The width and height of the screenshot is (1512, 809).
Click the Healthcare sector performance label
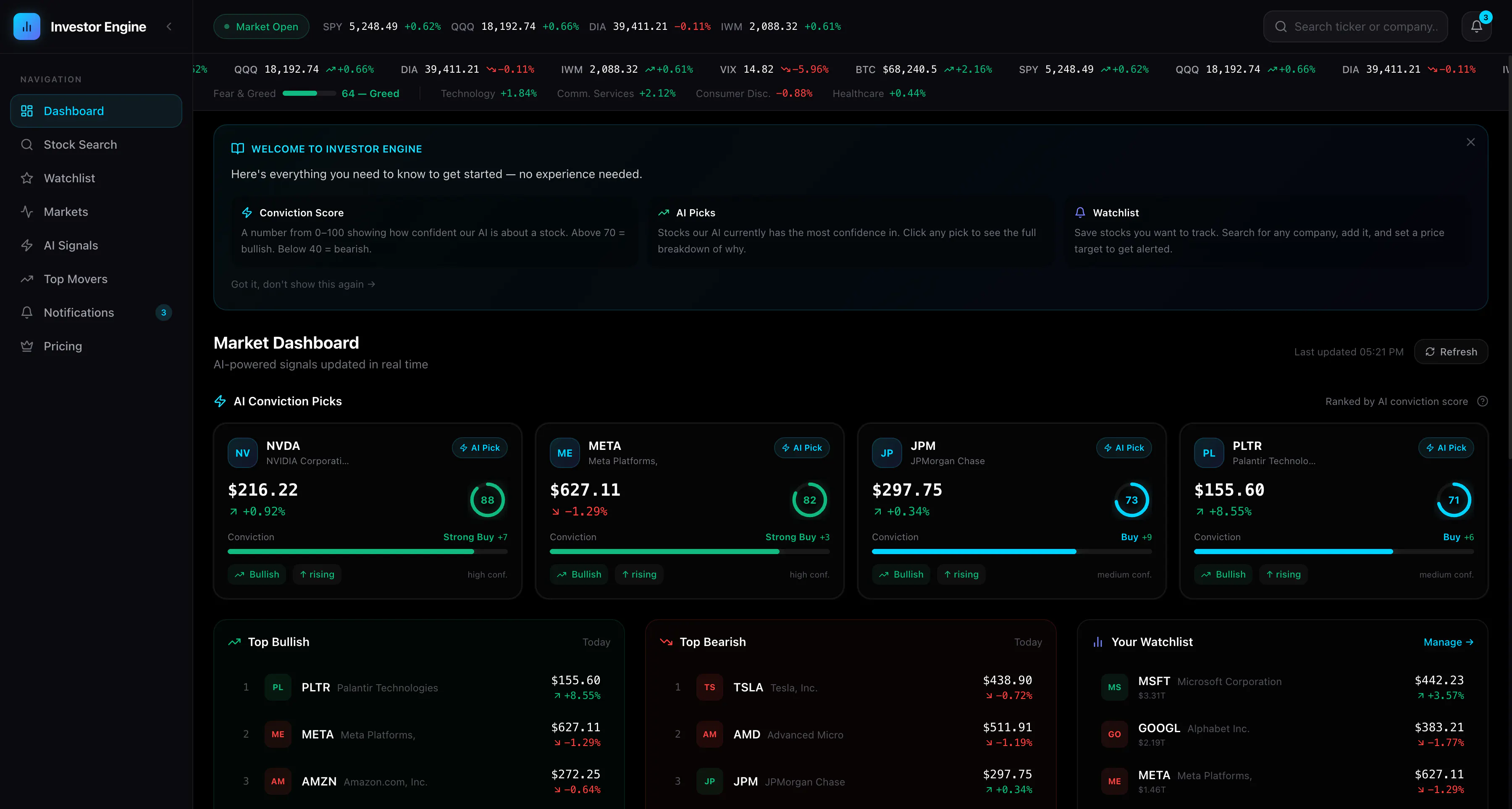[x=879, y=93]
